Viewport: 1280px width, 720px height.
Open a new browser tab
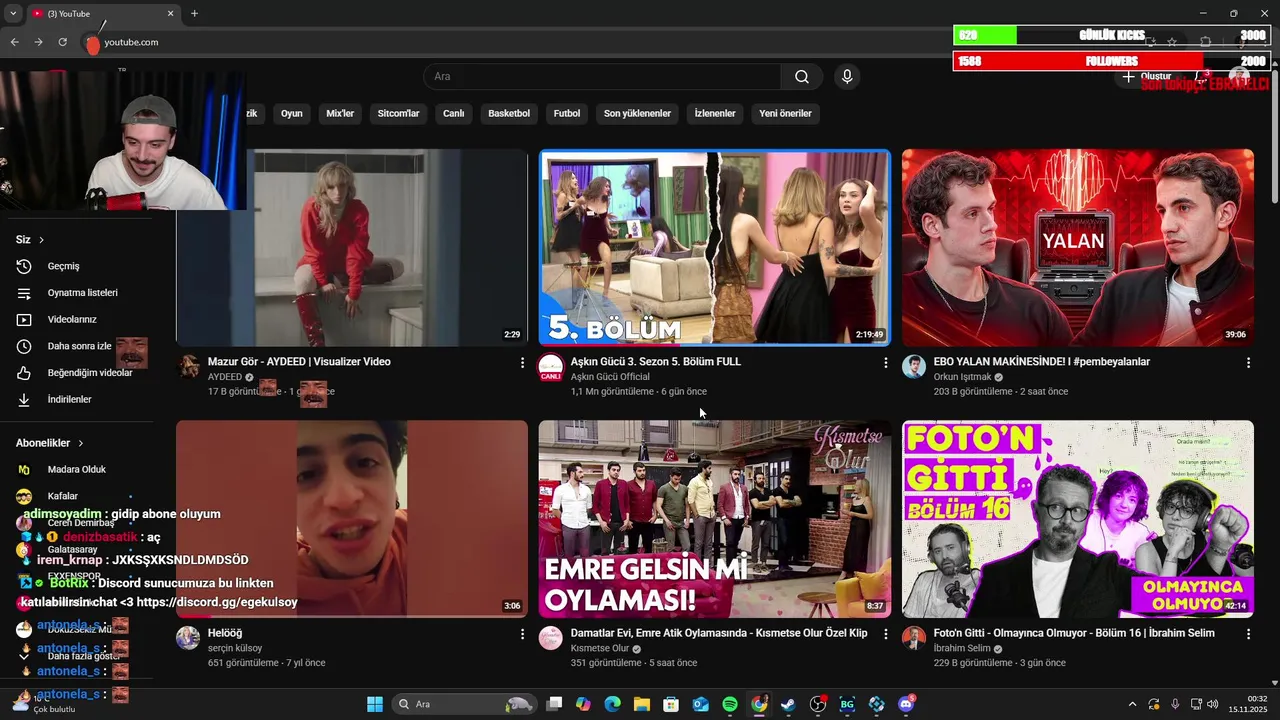click(194, 13)
